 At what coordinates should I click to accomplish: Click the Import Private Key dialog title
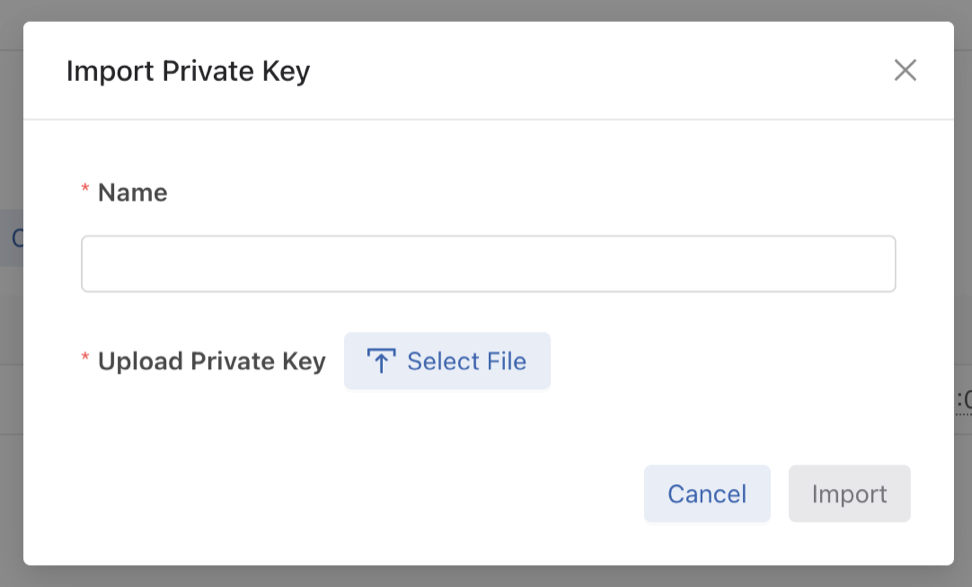coord(188,71)
